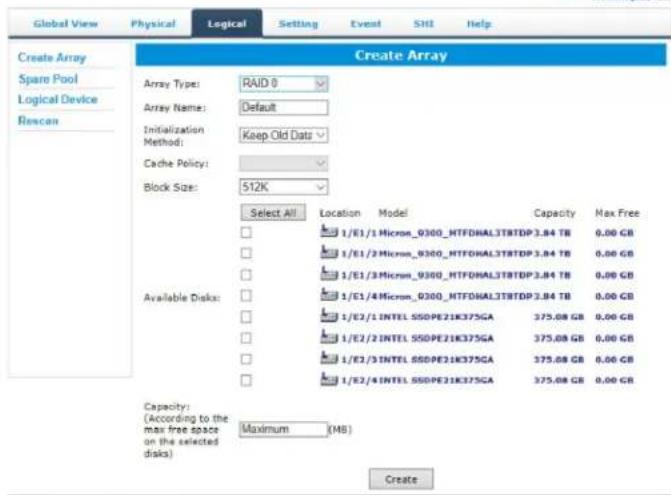Viewport: 671px width, 495px height.
Task: Check the box for disk 1/E2/3
Action: pos(246,359)
